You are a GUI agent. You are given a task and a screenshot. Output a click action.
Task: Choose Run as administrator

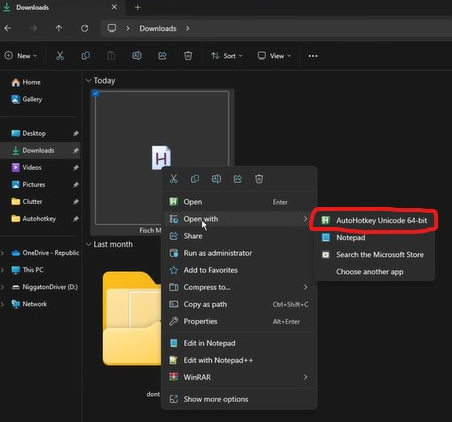[x=239, y=253]
